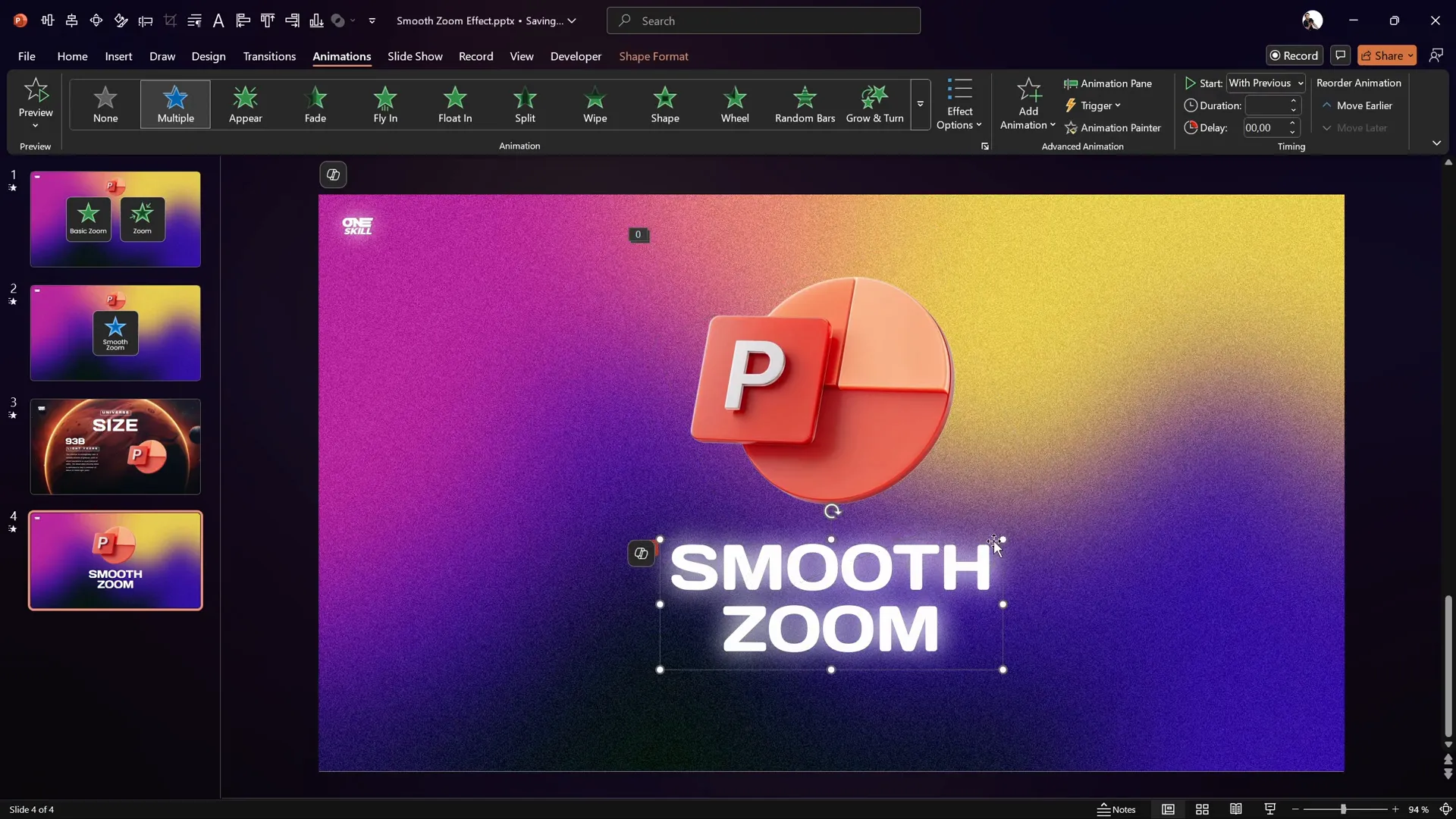
Task: Click the Align Left quick access icon
Action: click(243, 20)
